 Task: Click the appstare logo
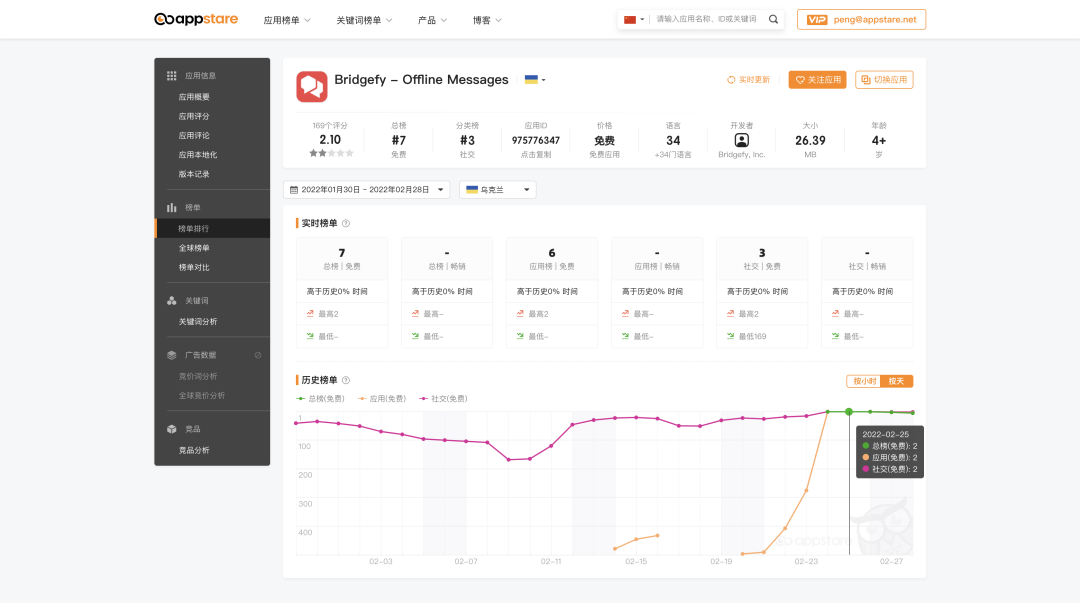(x=196, y=19)
